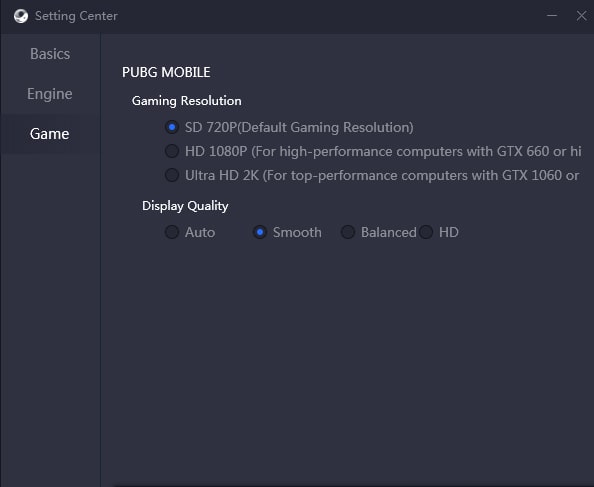Click the Gaming Resolution label

point(186,101)
